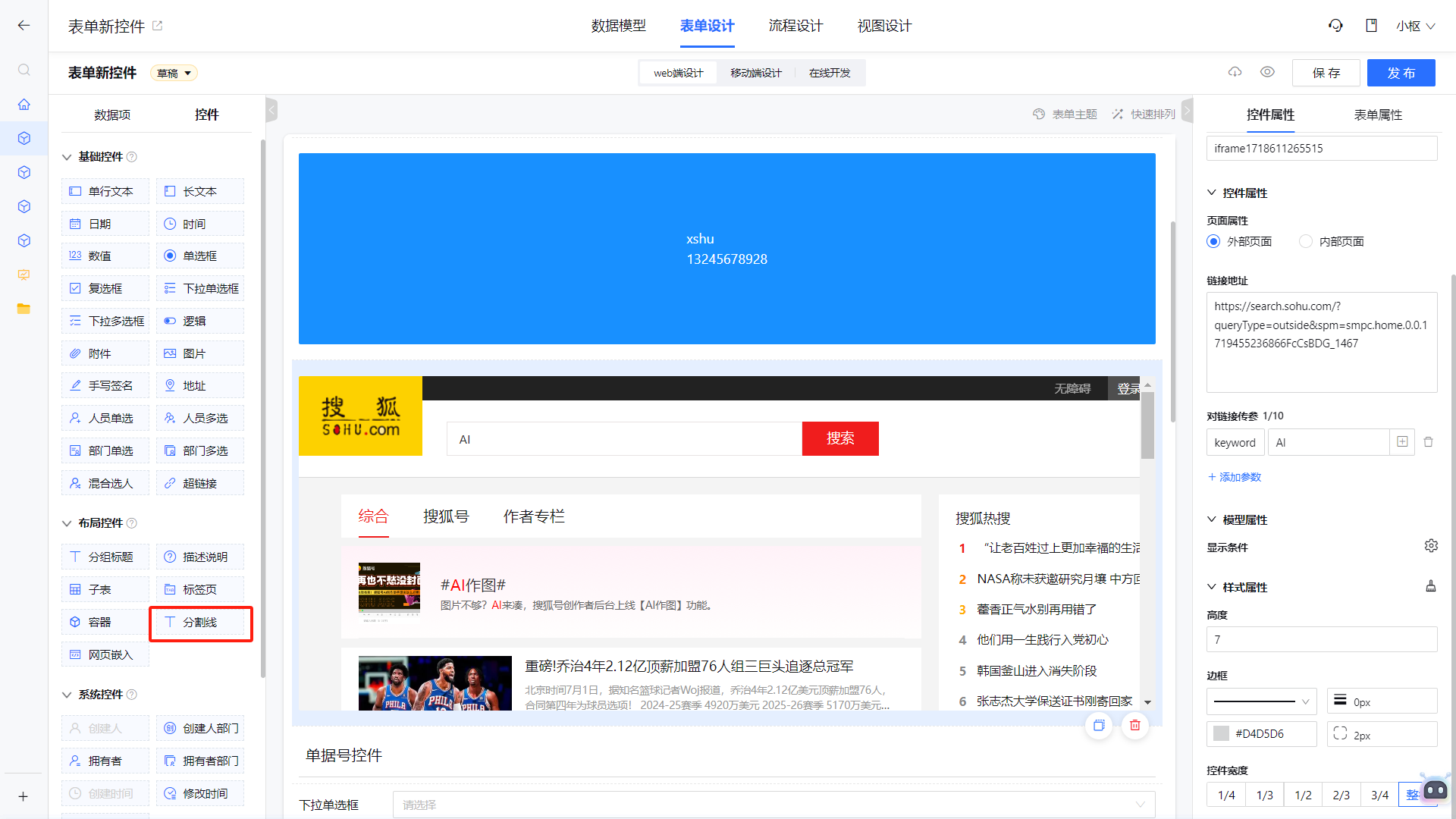Add the 子表 subtable control
1456x819 pixels.
click(105, 590)
